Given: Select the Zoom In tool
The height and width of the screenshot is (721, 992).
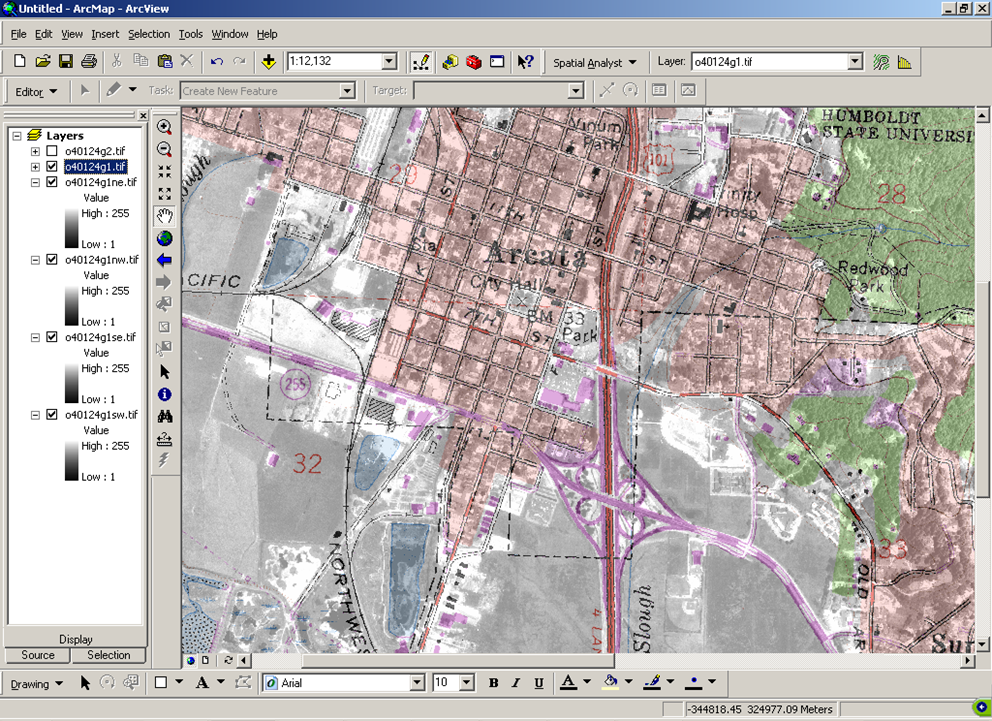Looking at the screenshot, I should pyautogui.click(x=165, y=127).
